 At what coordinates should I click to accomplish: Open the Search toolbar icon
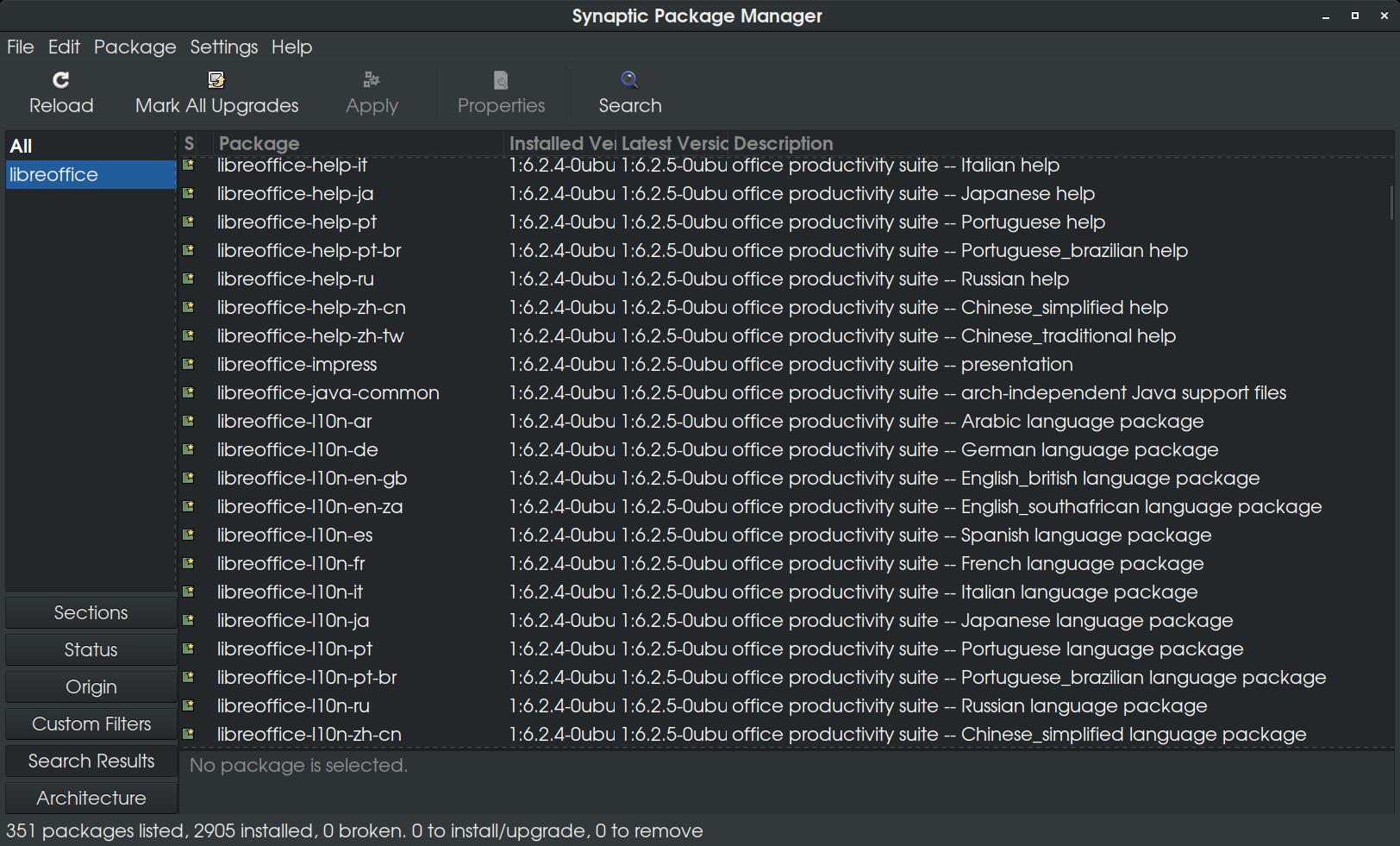(x=629, y=80)
